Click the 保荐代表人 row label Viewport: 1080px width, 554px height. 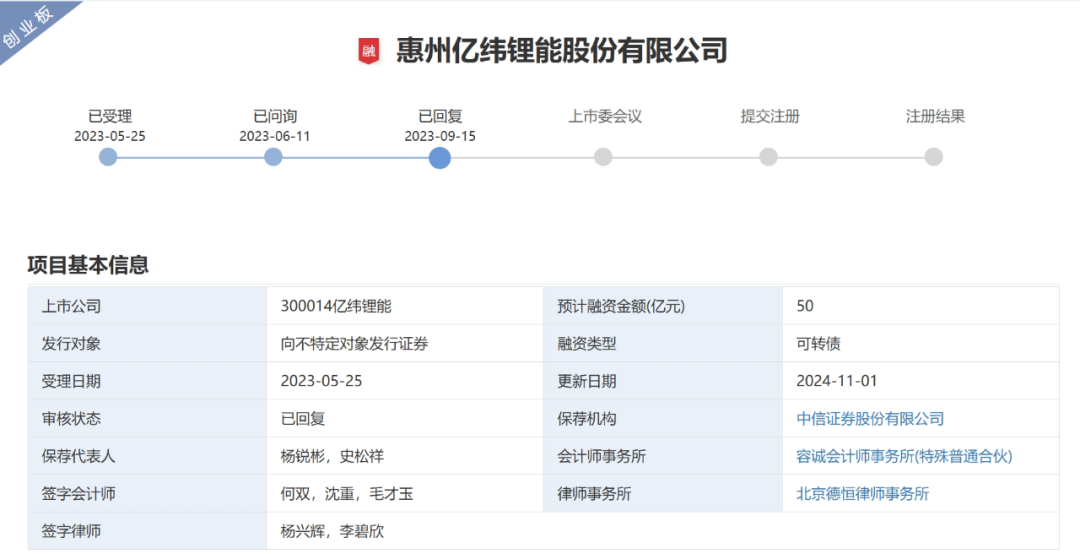coord(79,456)
